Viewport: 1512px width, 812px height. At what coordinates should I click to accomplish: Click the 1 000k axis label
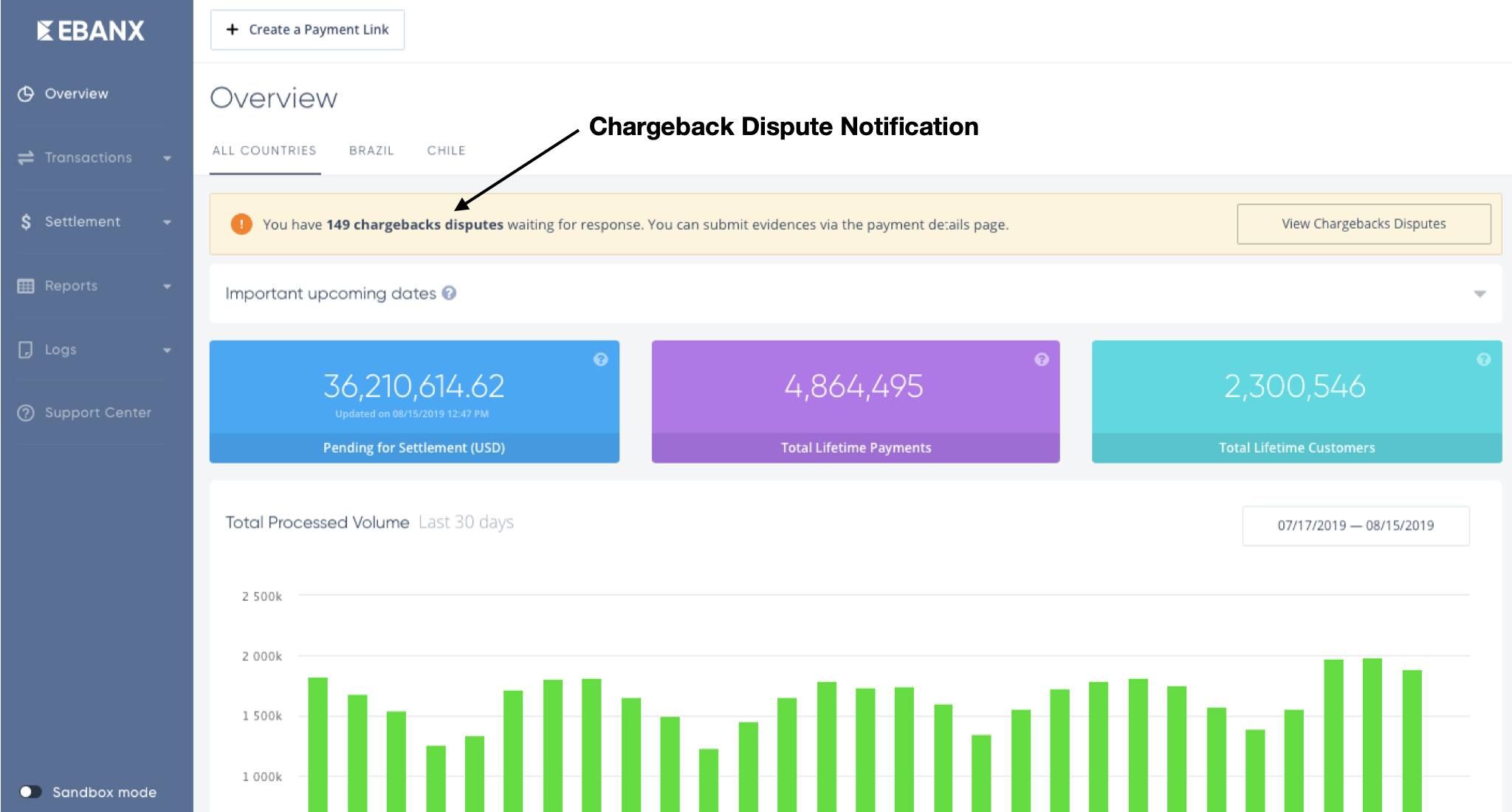tap(262, 777)
